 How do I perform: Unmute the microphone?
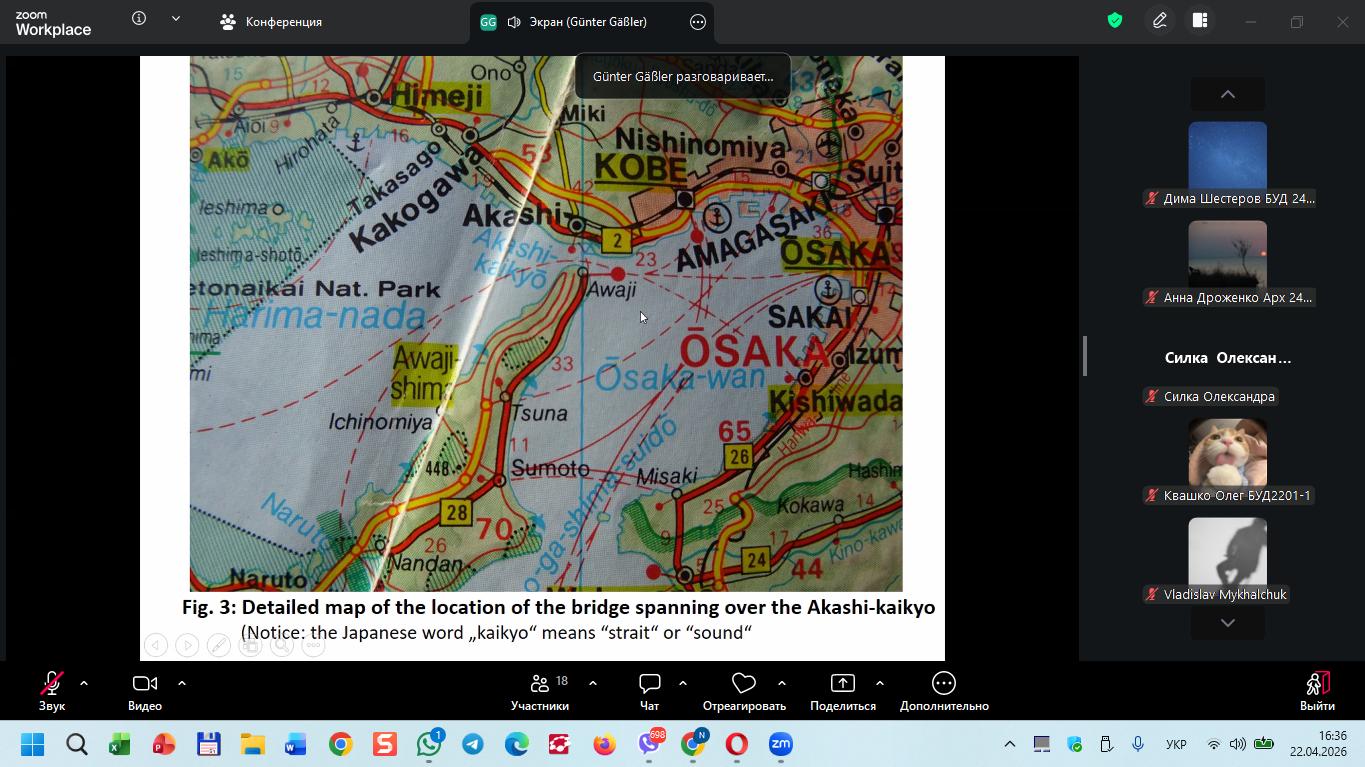(52, 690)
